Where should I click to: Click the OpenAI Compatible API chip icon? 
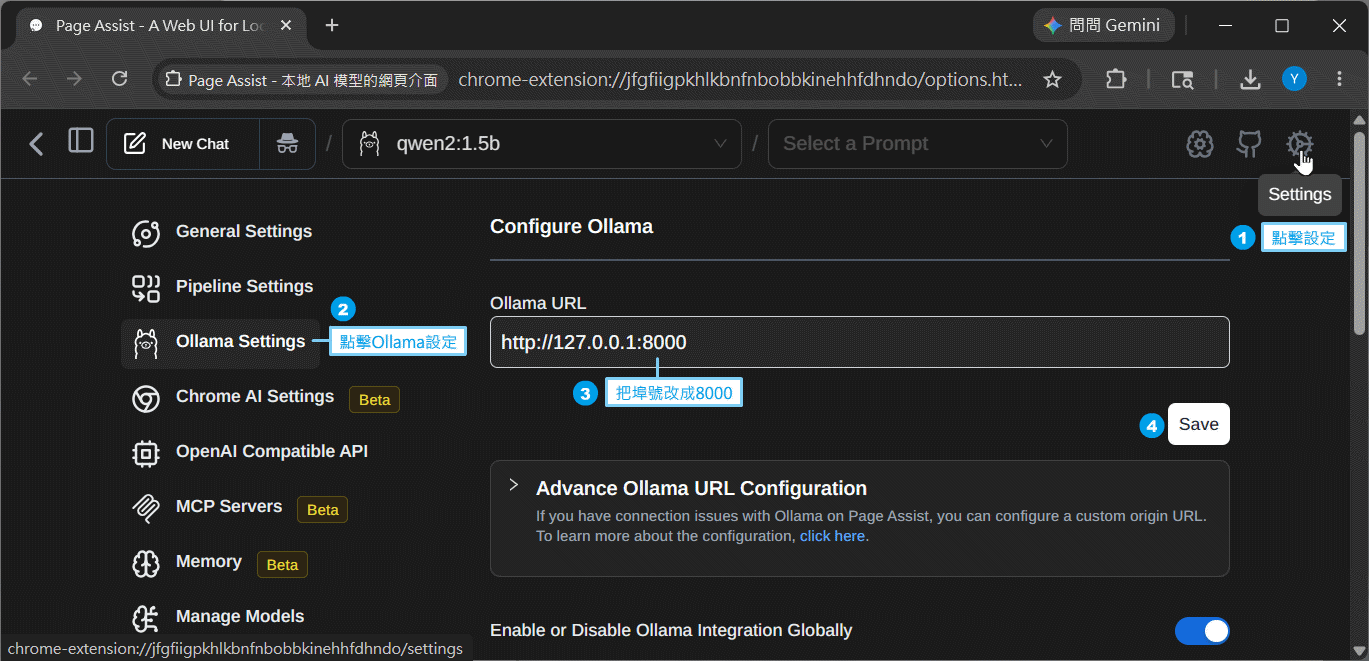pos(146,453)
